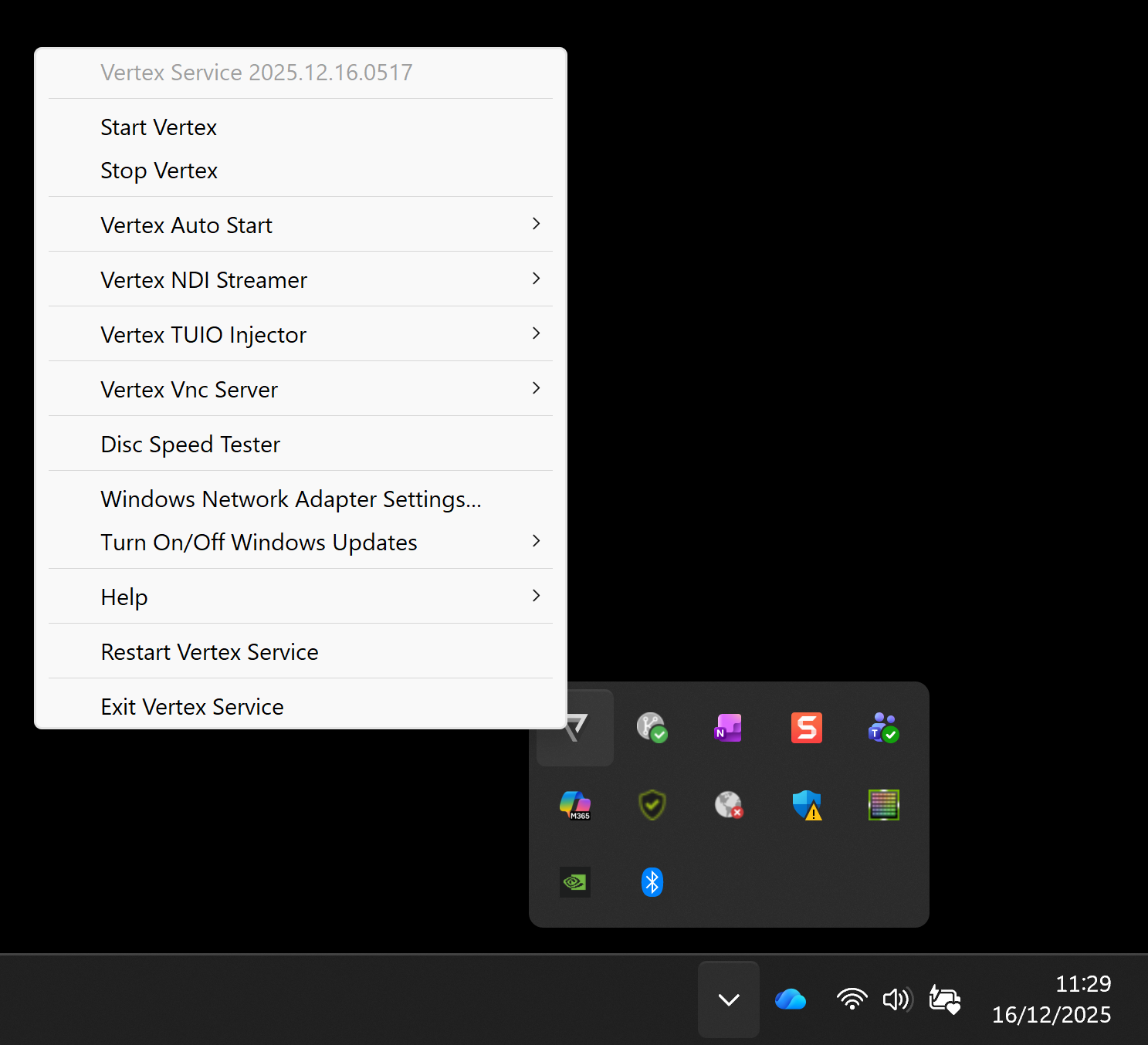The width and height of the screenshot is (1148, 1045).
Task: Open the Microsoft 365 Copilot tray icon
Action: (x=574, y=805)
